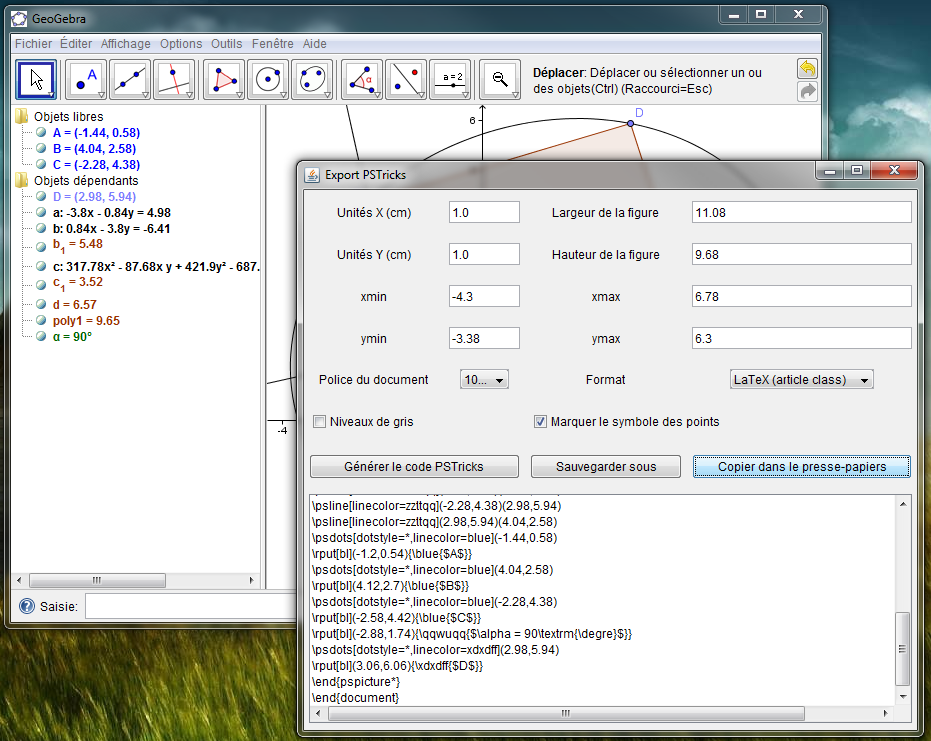Select the Reflect about line tool
The width and height of the screenshot is (931, 741).
[x=406, y=79]
